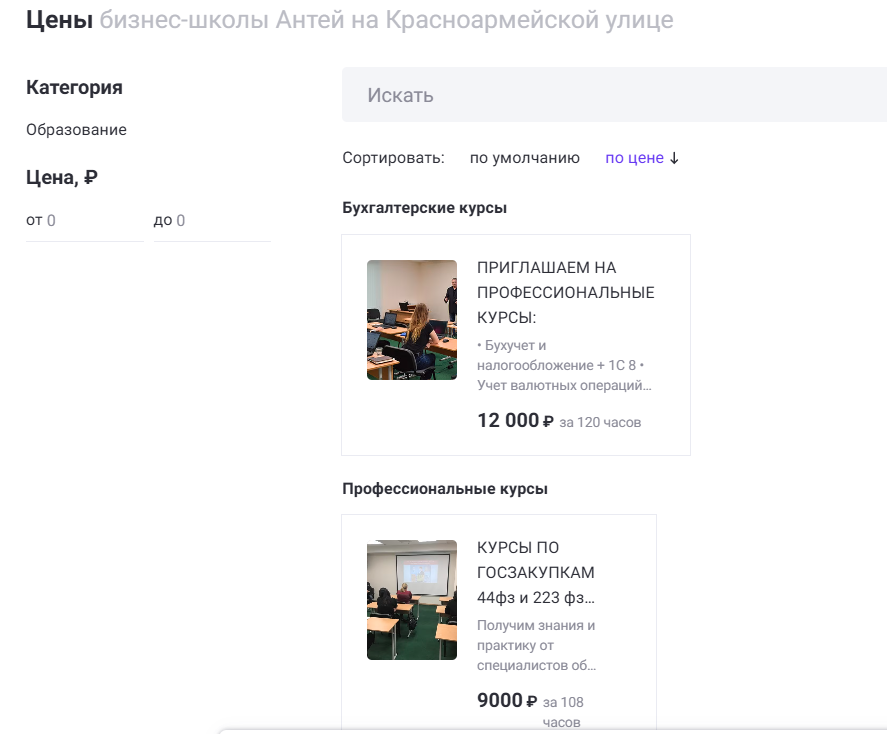Viewport: 887px width, 734px height.
Task: Open the госзакупки course presentation photo
Action: [411, 600]
